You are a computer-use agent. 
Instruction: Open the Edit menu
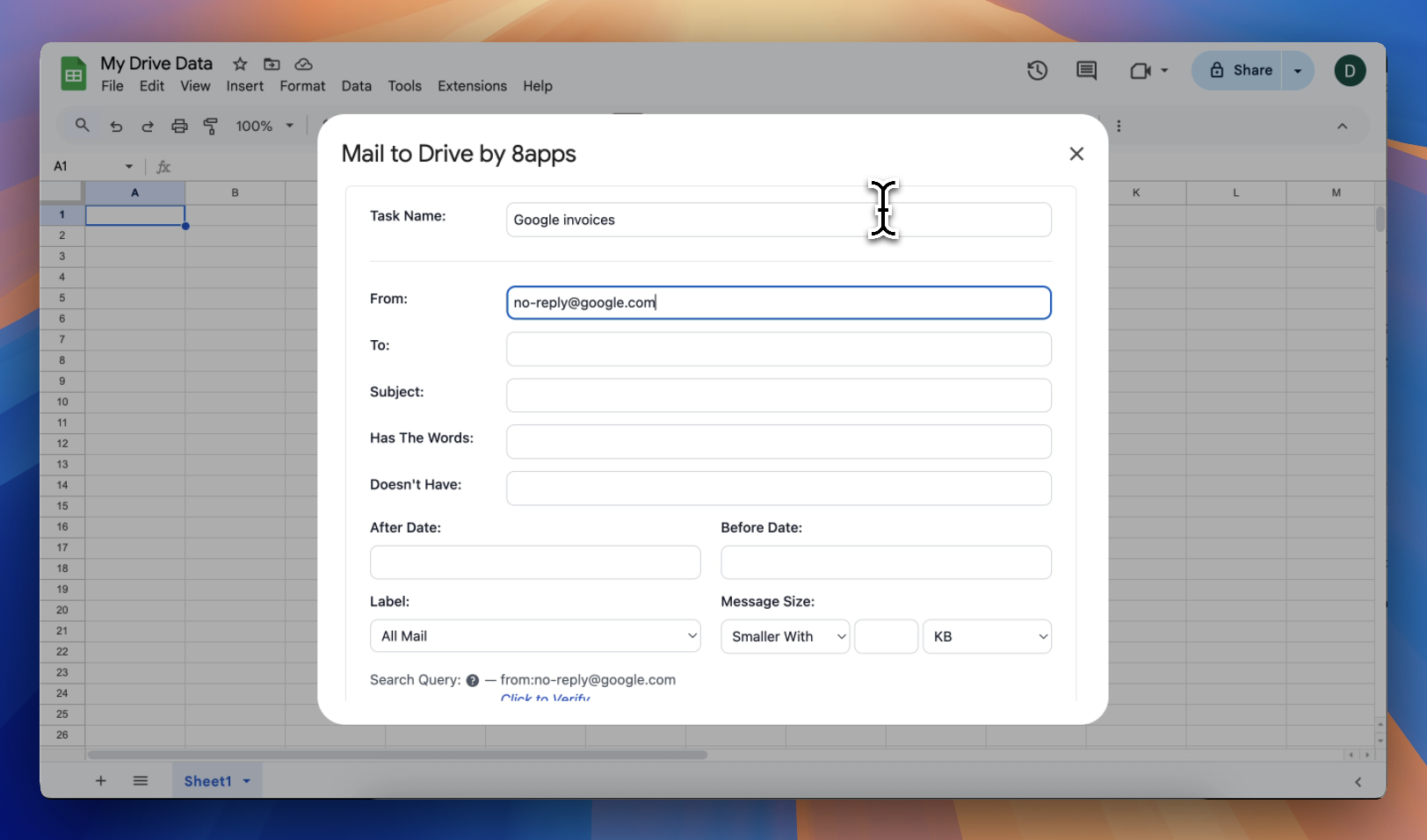152,86
